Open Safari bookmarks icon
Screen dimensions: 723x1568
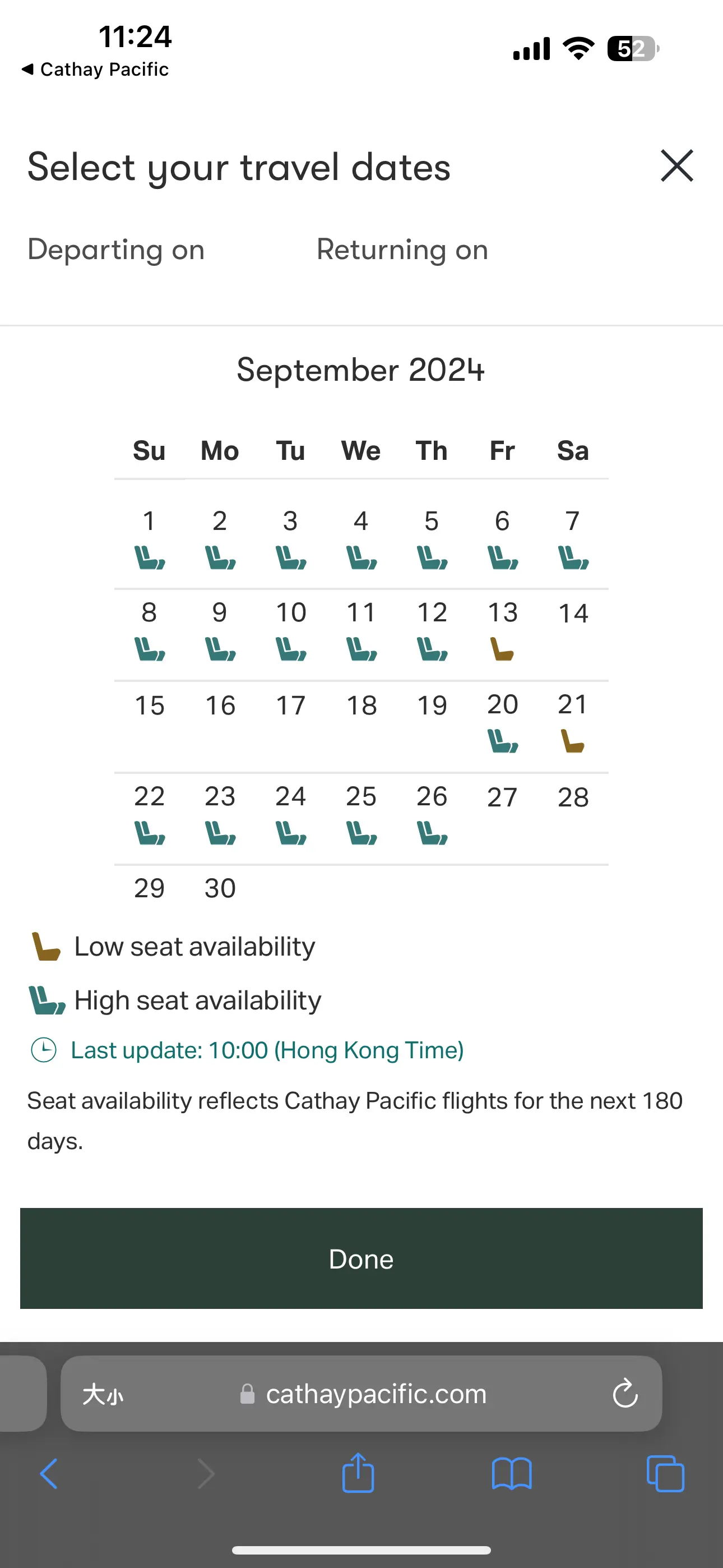(x=512, y=1474)
